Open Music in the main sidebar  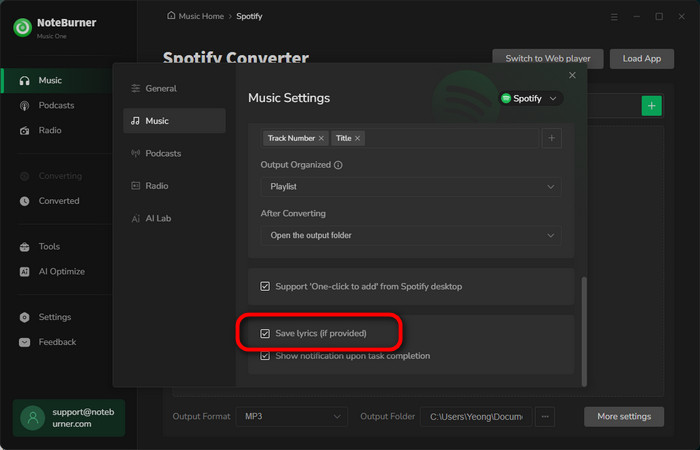click(56, 80)
